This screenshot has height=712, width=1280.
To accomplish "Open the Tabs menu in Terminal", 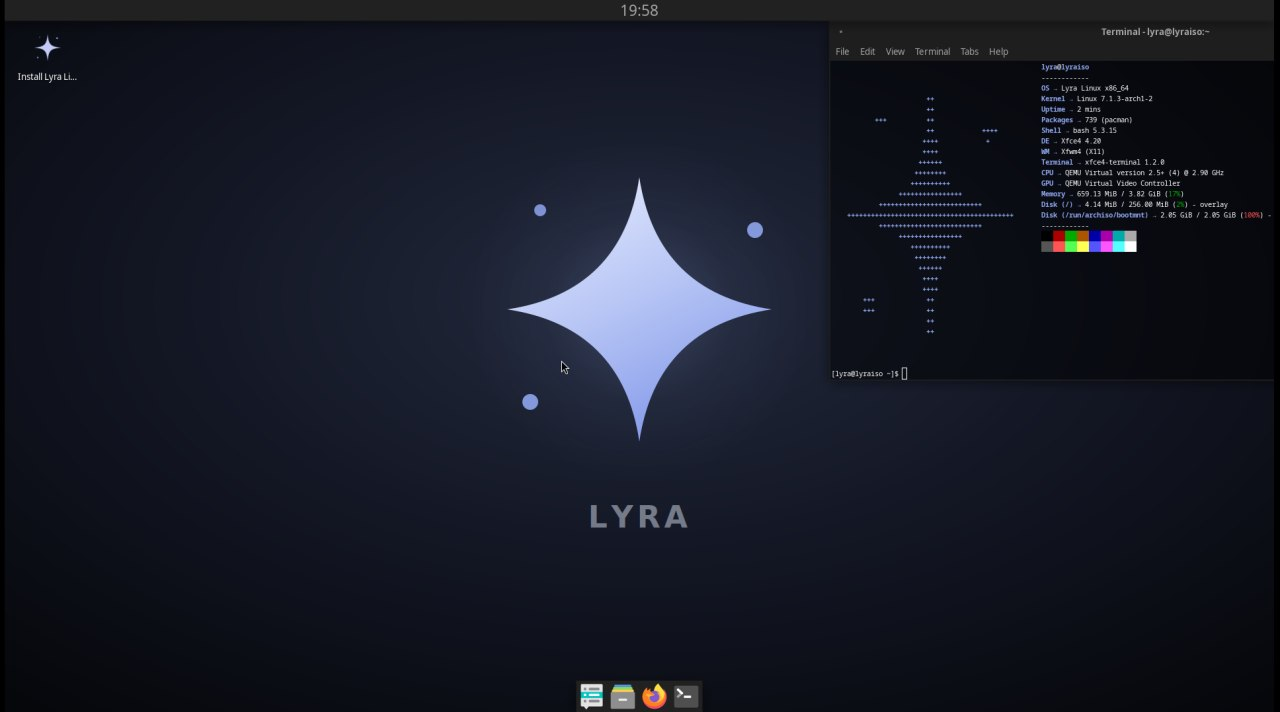I will 969,52.
